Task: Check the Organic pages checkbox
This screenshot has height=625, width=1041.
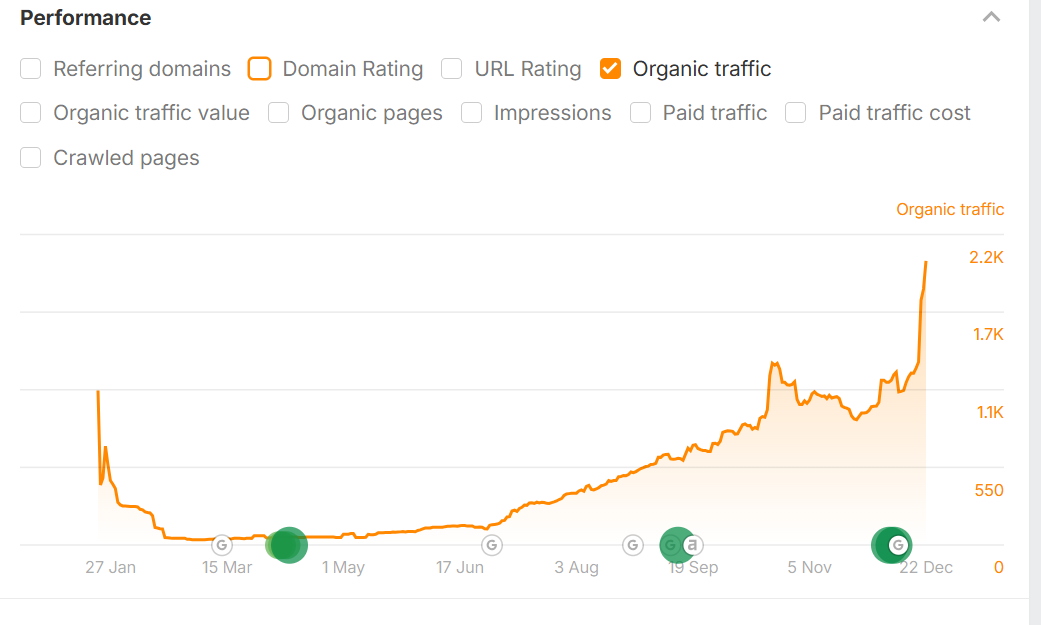Action: 279,113
